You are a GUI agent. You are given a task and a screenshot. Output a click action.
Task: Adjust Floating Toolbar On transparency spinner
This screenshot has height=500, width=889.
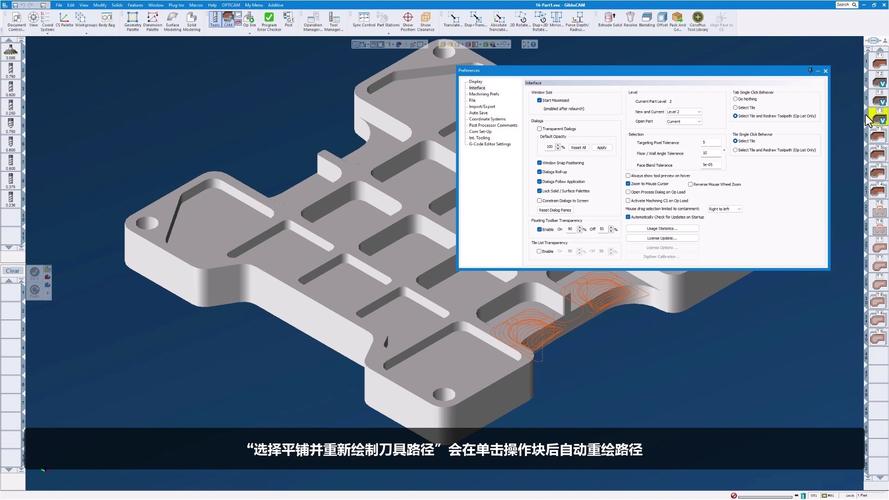pos(579,229)
